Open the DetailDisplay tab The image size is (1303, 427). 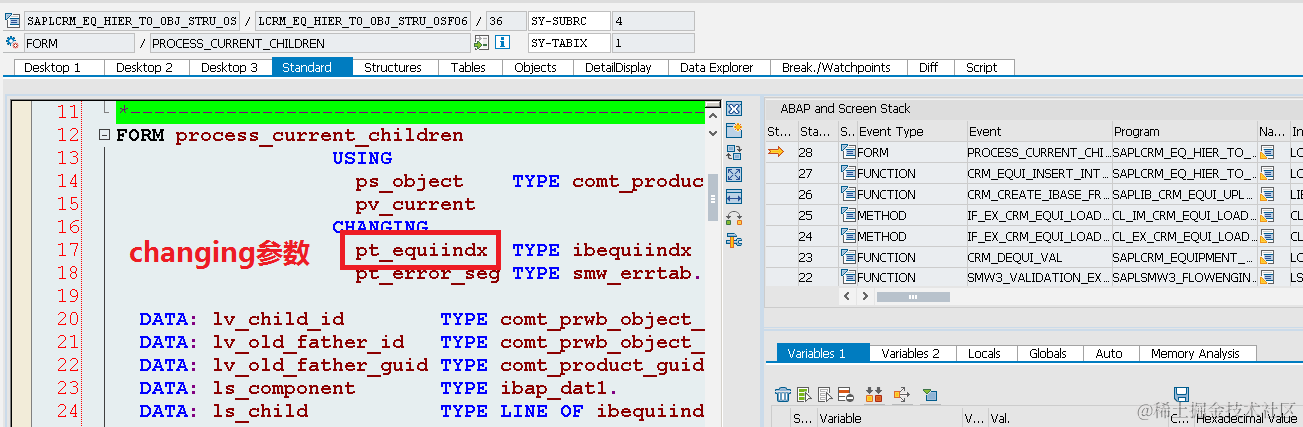click(x=618, y=67)
